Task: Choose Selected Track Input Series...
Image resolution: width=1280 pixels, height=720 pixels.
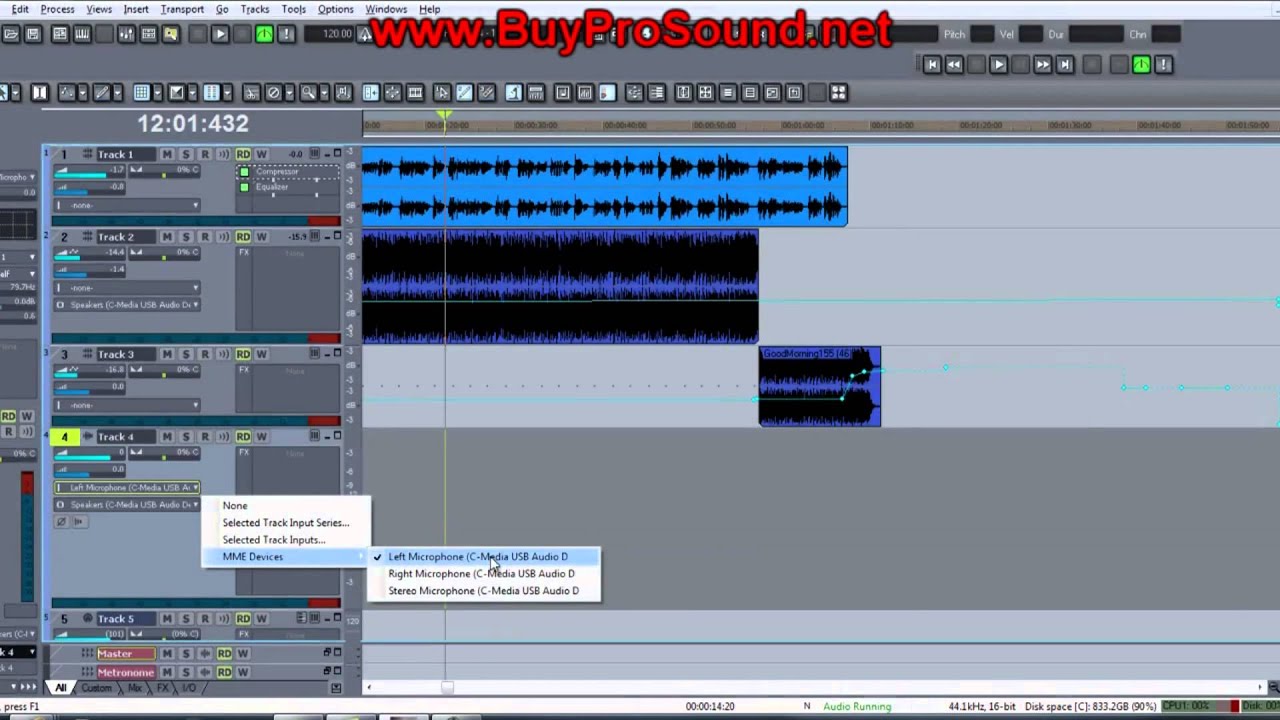Action: point(285,523)
